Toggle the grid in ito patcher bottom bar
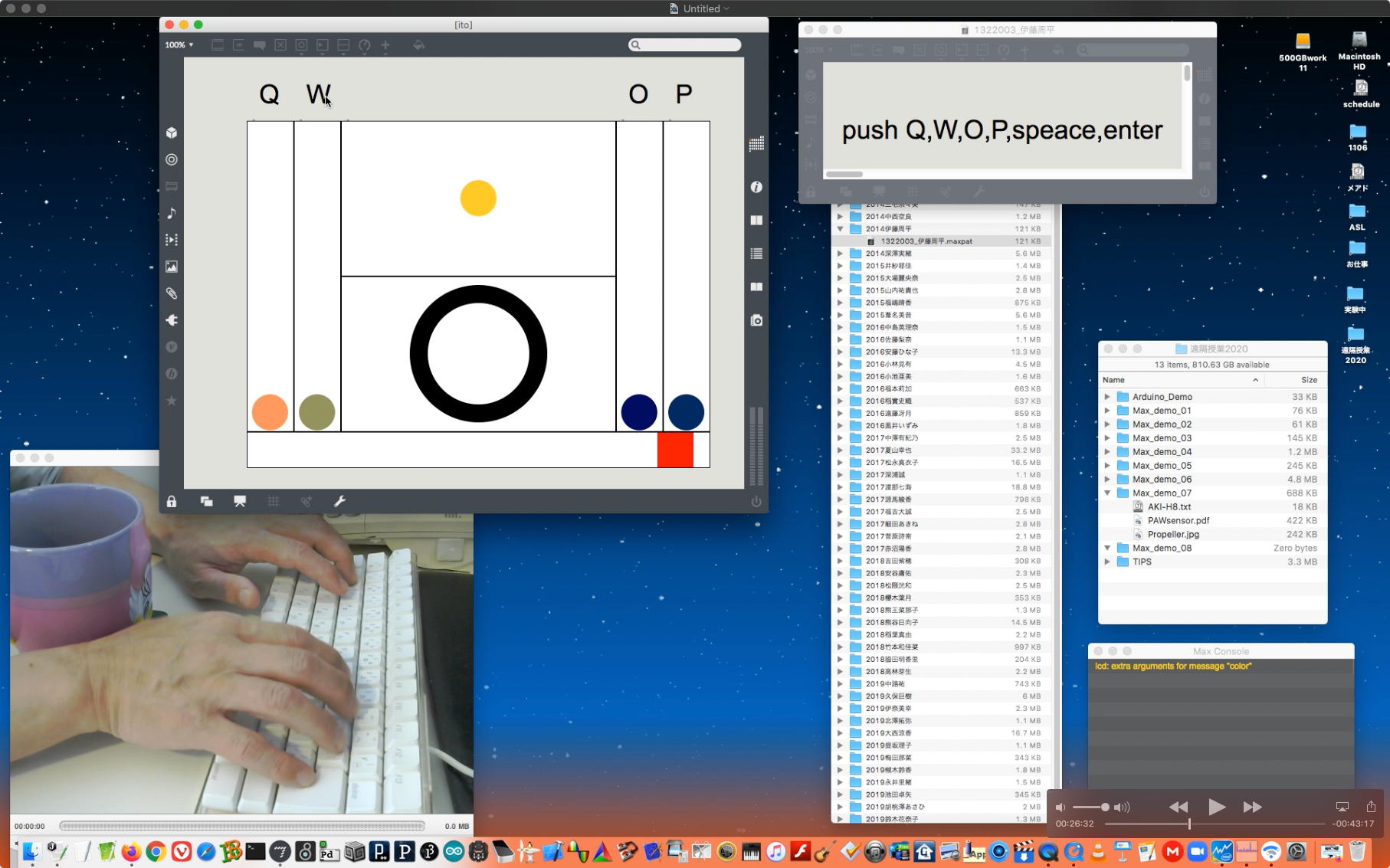The image size is (1390, 868). [x=273, y=501]
